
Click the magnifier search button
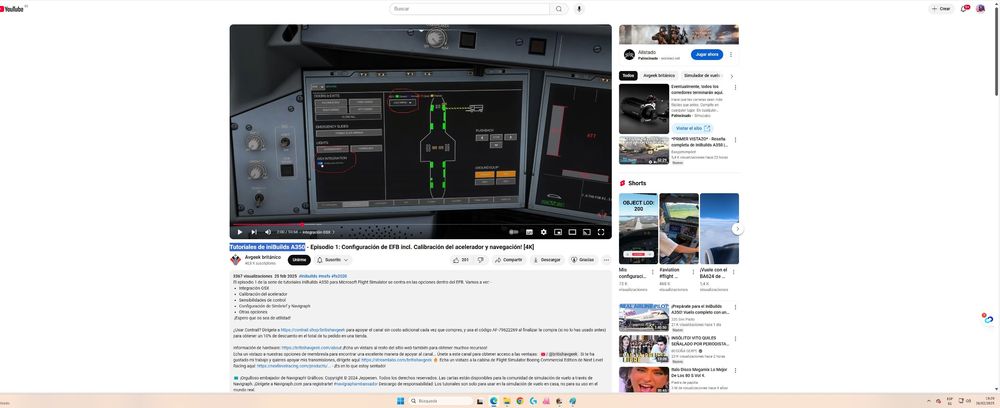coord(559,9)
